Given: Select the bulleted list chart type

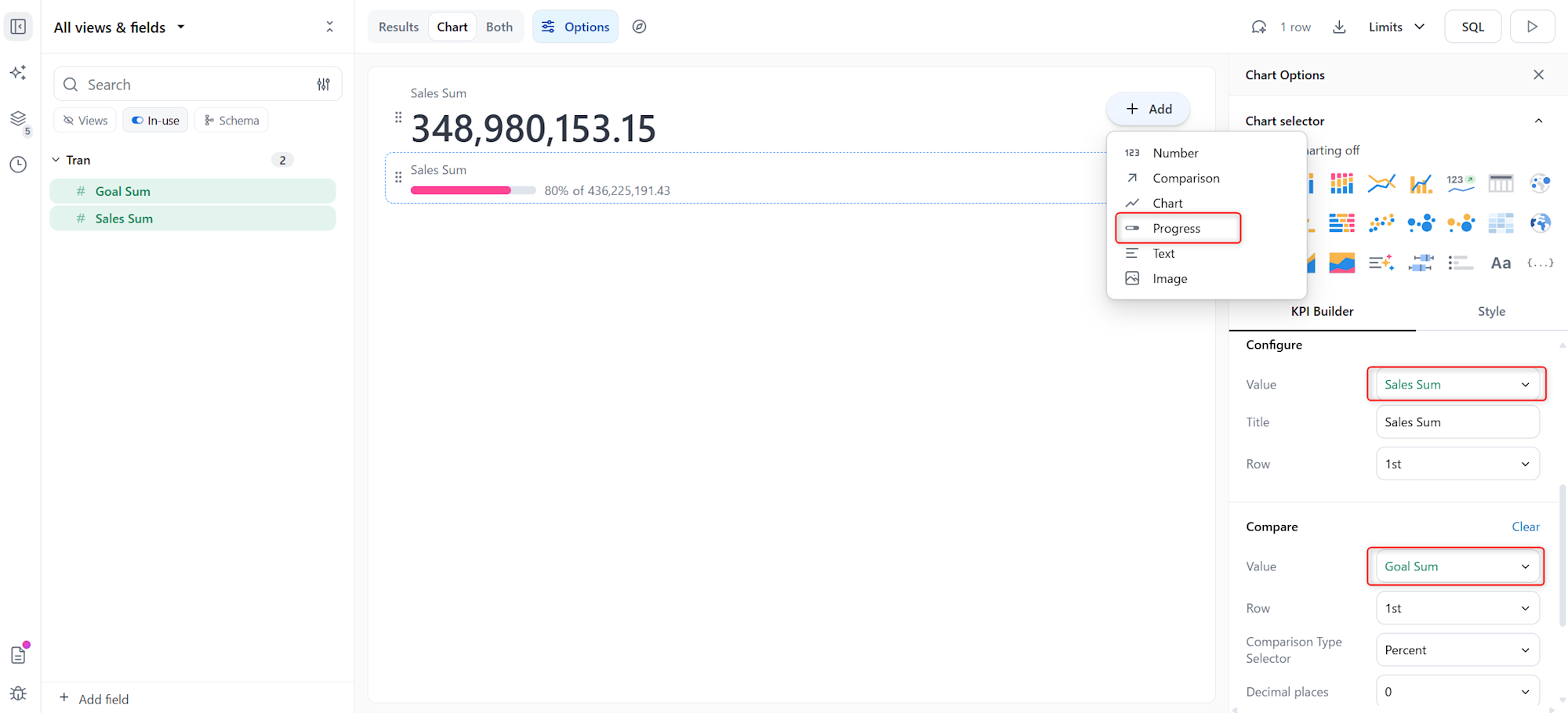Looking at the screenshot, I should point(1461,263).
